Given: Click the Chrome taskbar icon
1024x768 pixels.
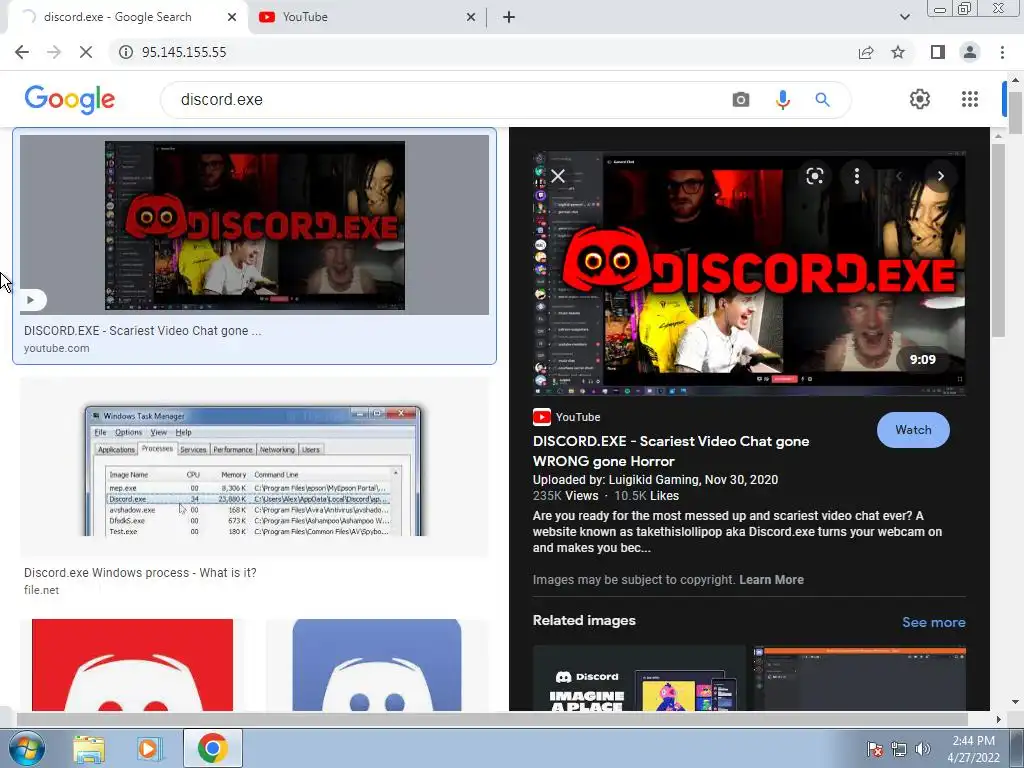Looking at the screenshot, I should pyautogui.click(x=212, y=748).
